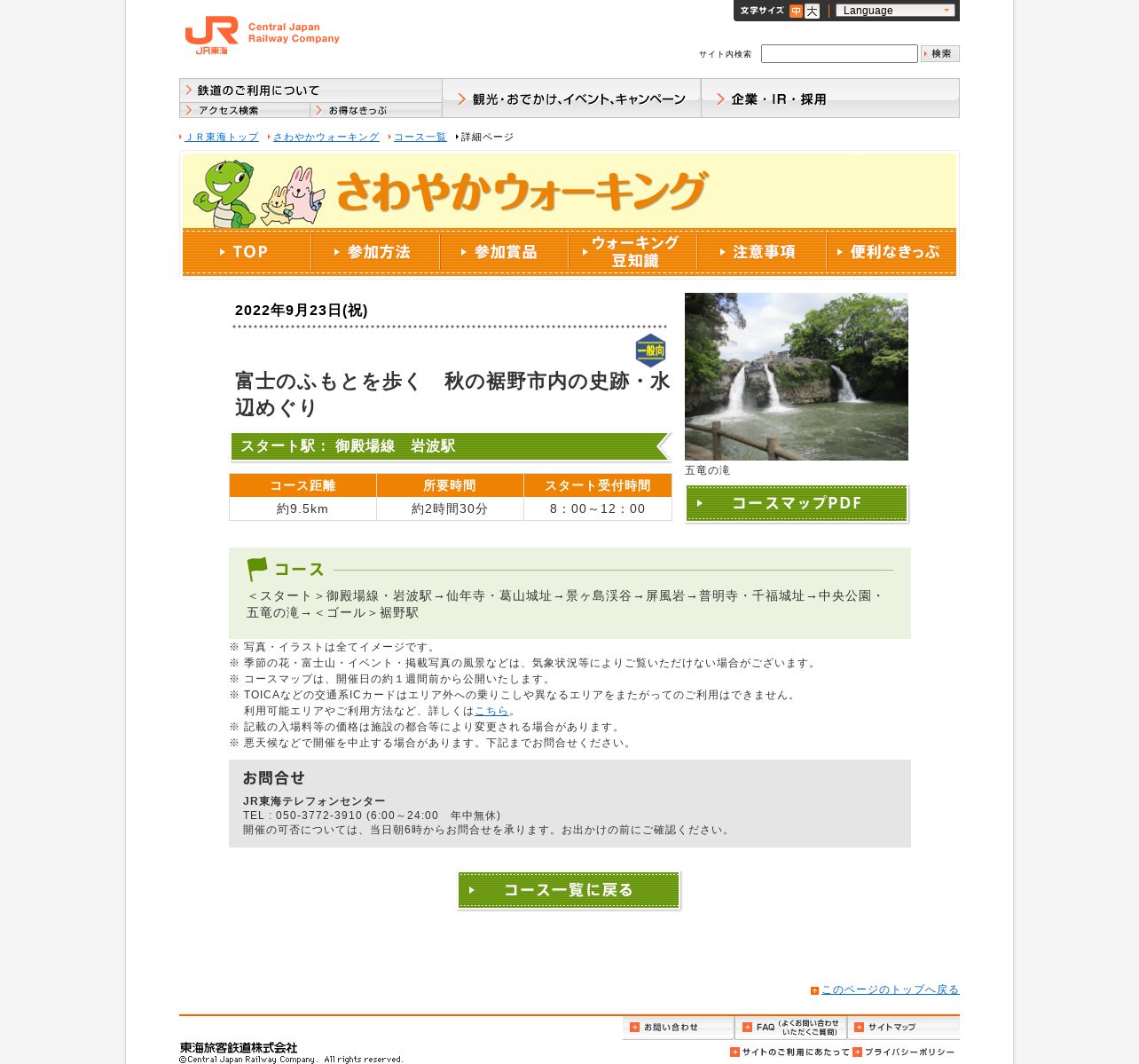Click the 約9.5km distance cell

pos(302,508)
